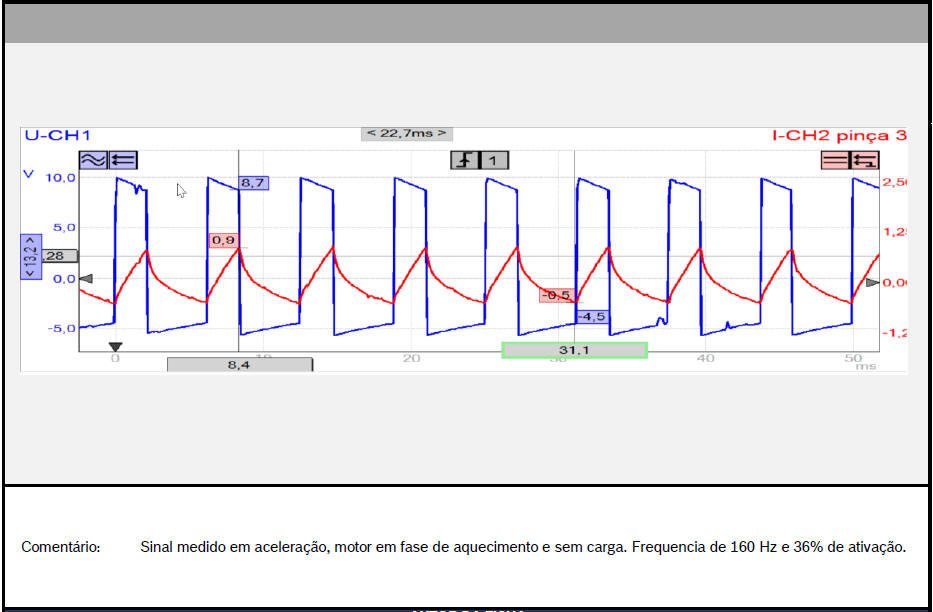The image size is (933, 612).
Task: Click the blue 8,7 voltage cursor readout
Action: [x=253, y=183]
